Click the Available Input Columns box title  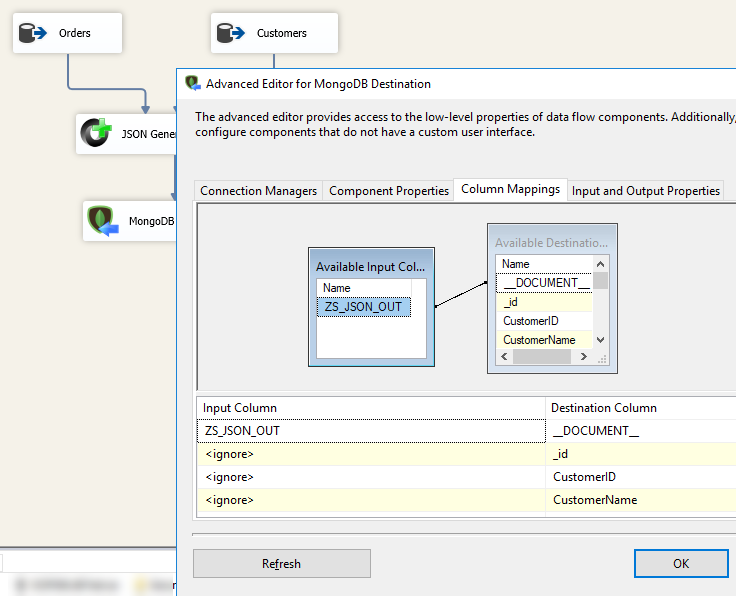pyautogui.click(x=370, y=267)
